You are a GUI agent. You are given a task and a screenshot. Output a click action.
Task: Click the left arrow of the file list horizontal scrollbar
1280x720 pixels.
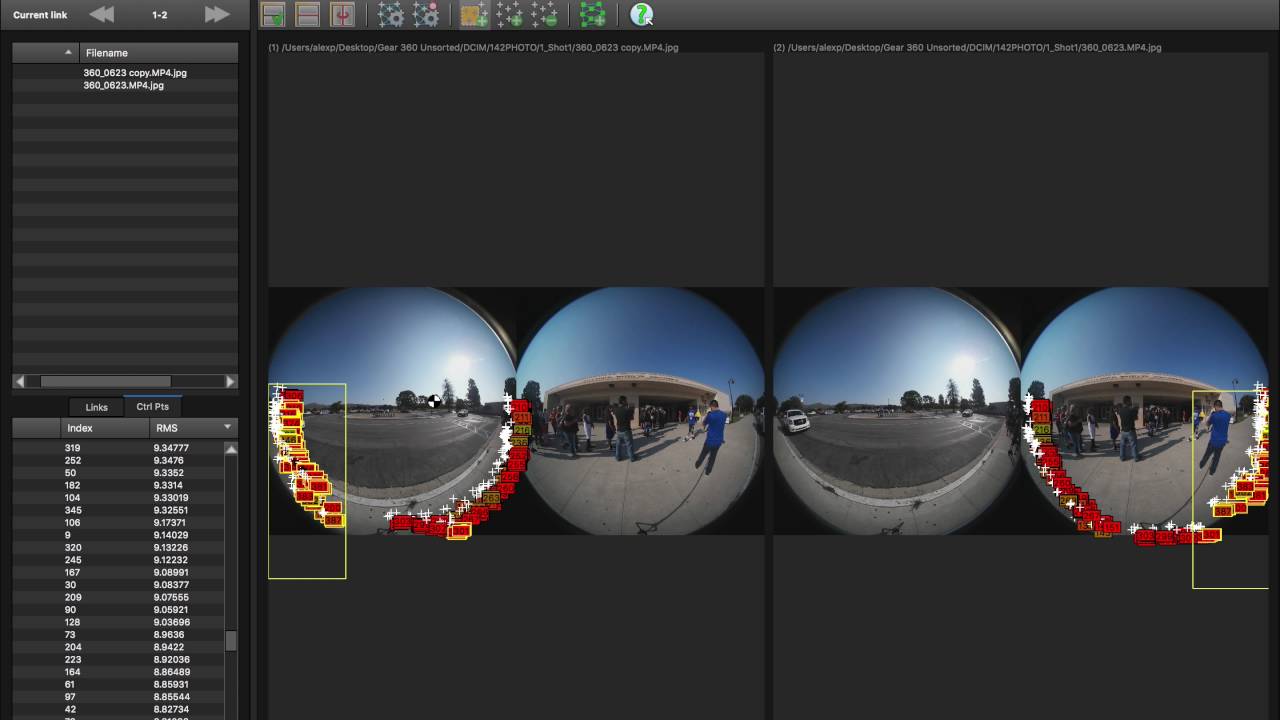pos(19,381)
